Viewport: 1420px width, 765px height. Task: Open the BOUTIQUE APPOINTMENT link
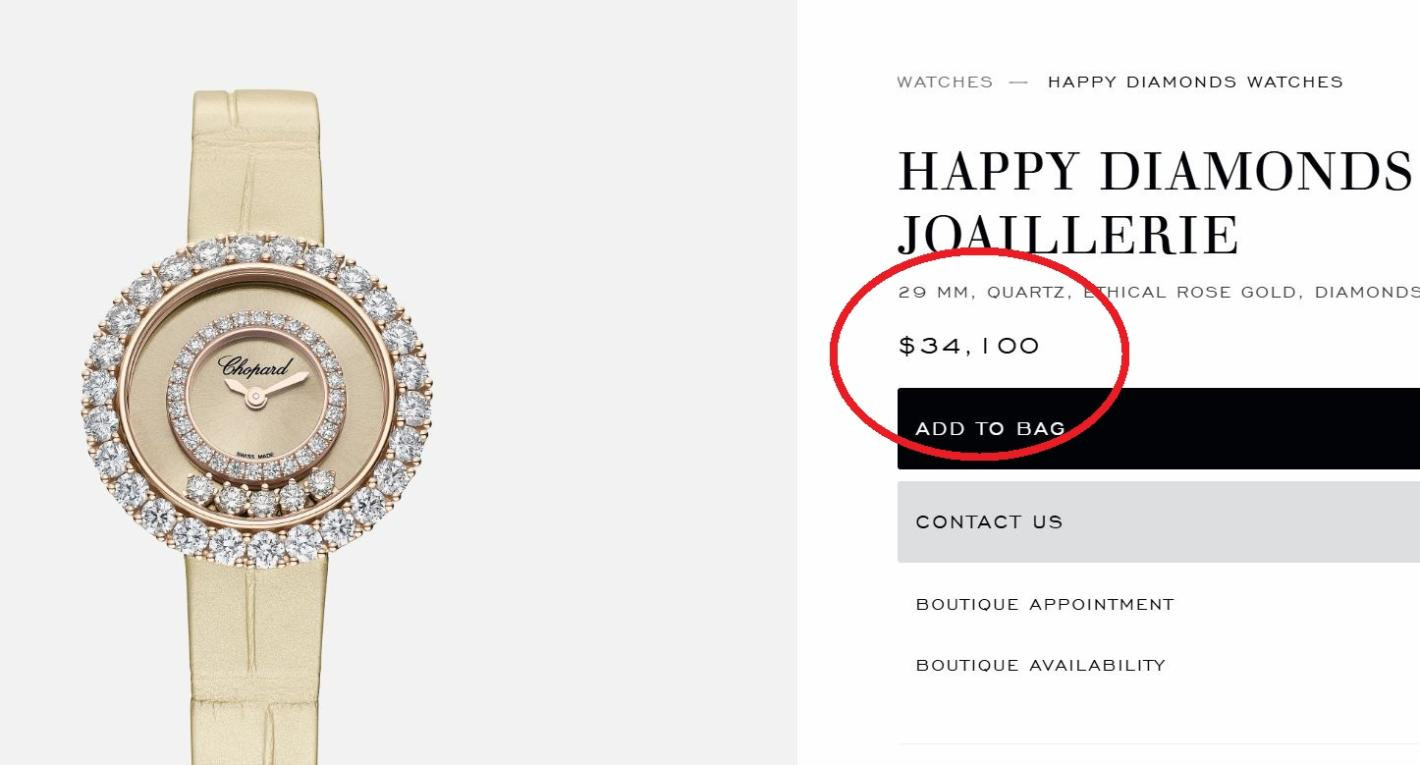(1045, 604)
